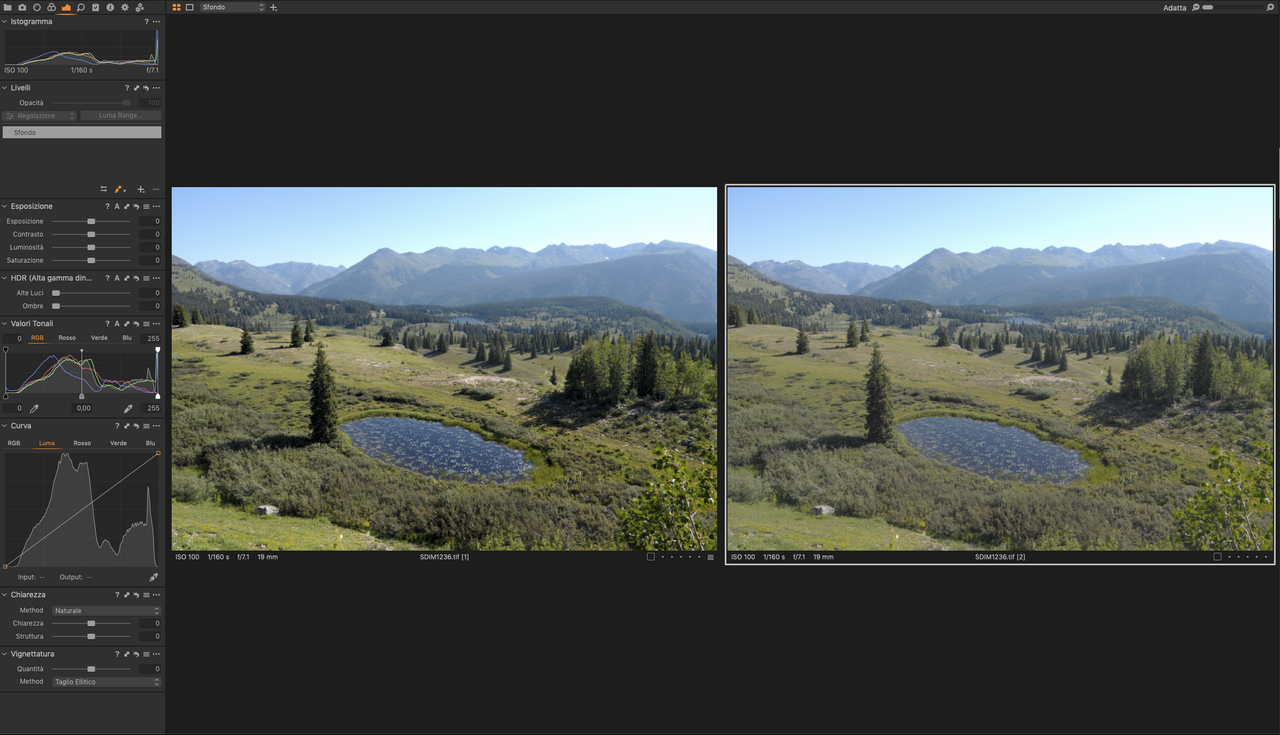Screen dimensions: 1280x735
Task: Collapse the Valori Tonali panel
Action: point(5,323)
